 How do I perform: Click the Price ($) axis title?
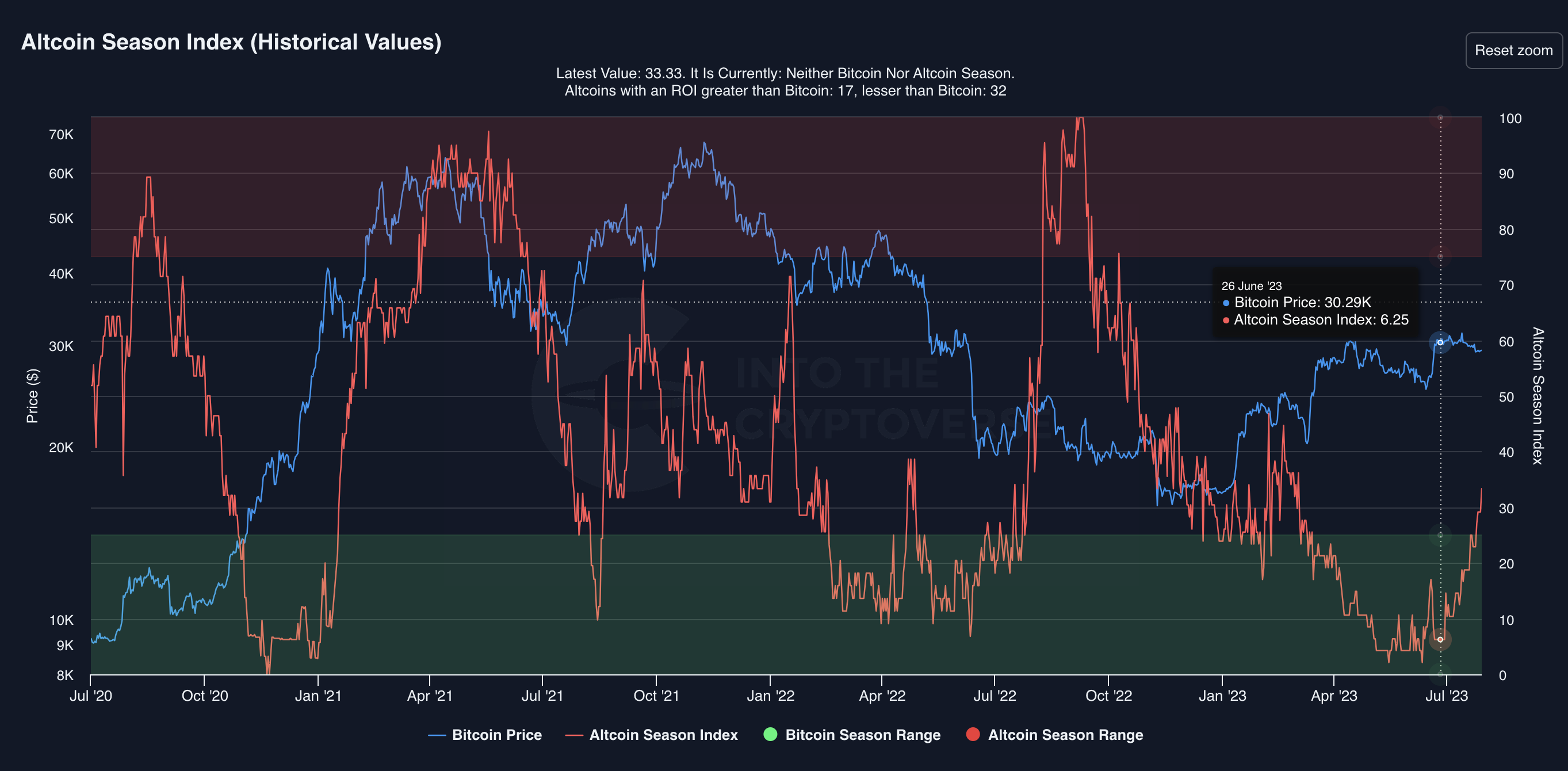pos(32,396)
